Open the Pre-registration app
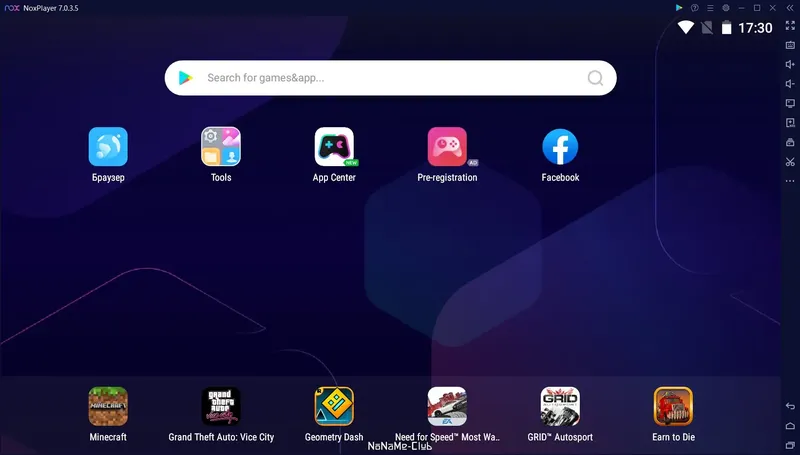 tap(447, 147)
